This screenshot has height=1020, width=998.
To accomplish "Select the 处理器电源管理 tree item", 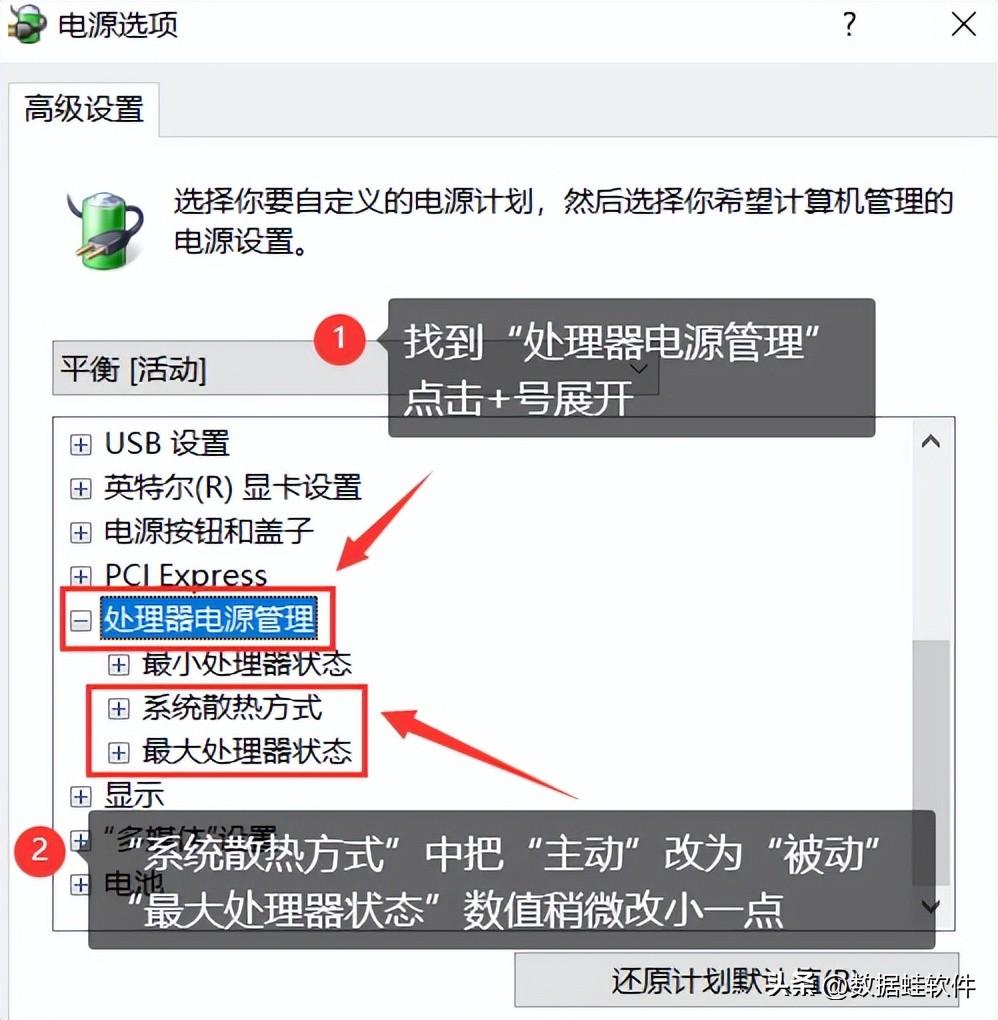I will pyautogui.click(x=209, y=619).
